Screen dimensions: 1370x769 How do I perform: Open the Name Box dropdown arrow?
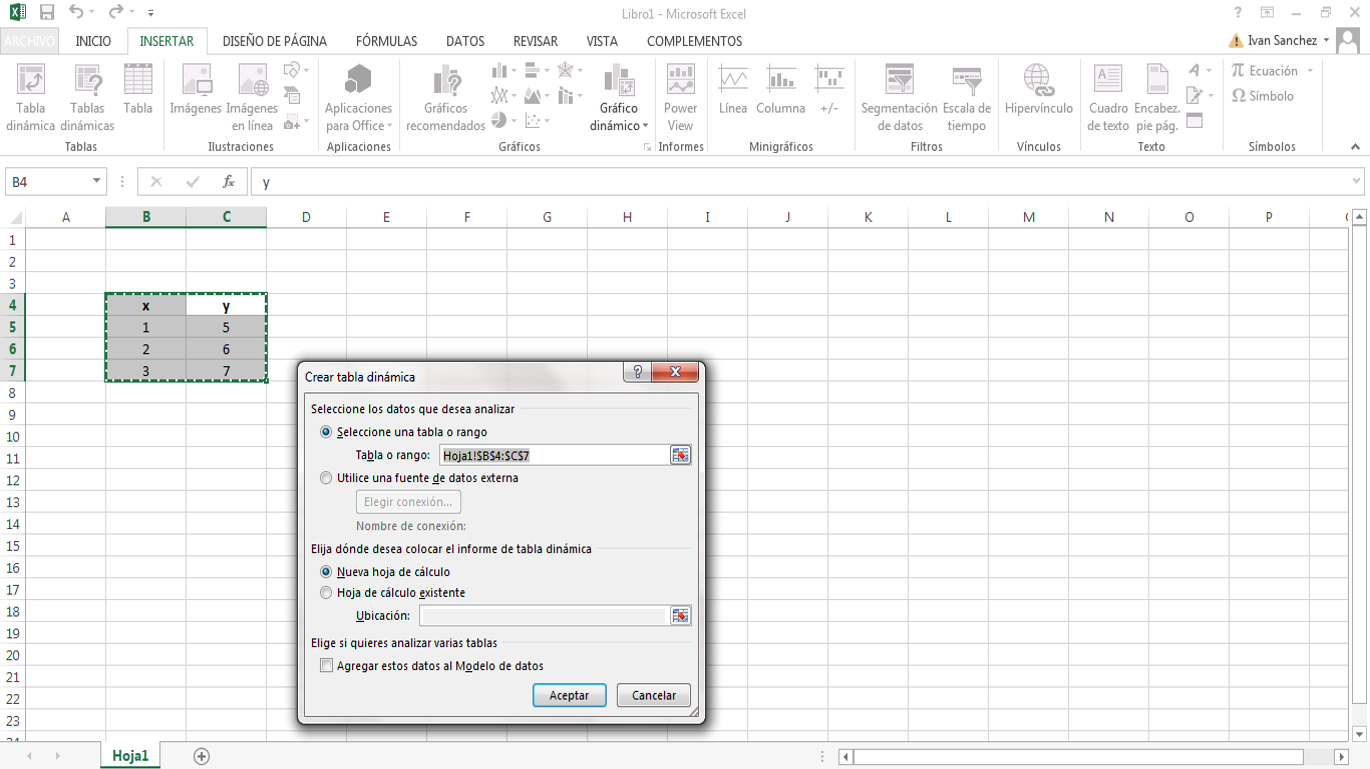click(97, 182)
